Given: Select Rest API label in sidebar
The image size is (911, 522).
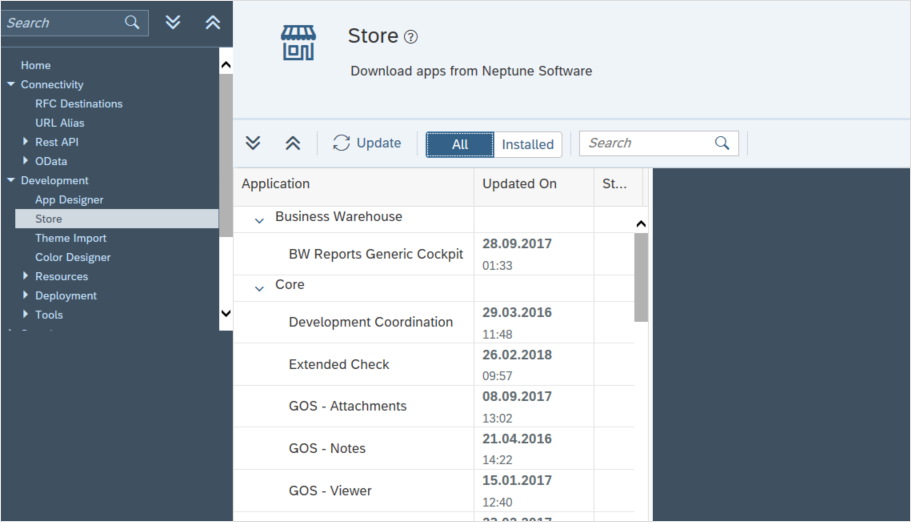Looking at the screenshot, I should (x=56, y=142).
